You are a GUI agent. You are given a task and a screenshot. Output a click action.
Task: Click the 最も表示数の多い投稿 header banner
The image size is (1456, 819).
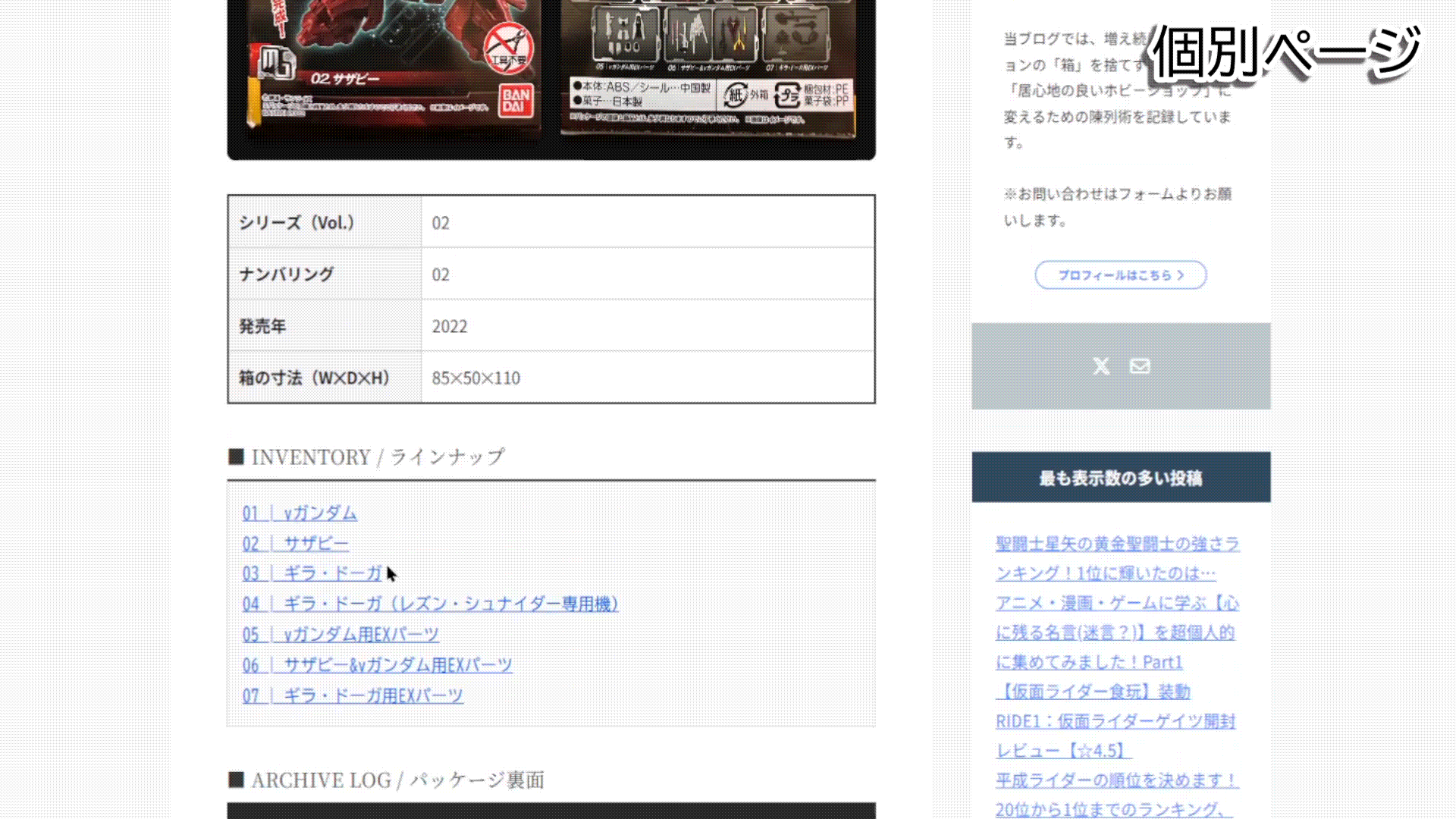point(1121,478)
